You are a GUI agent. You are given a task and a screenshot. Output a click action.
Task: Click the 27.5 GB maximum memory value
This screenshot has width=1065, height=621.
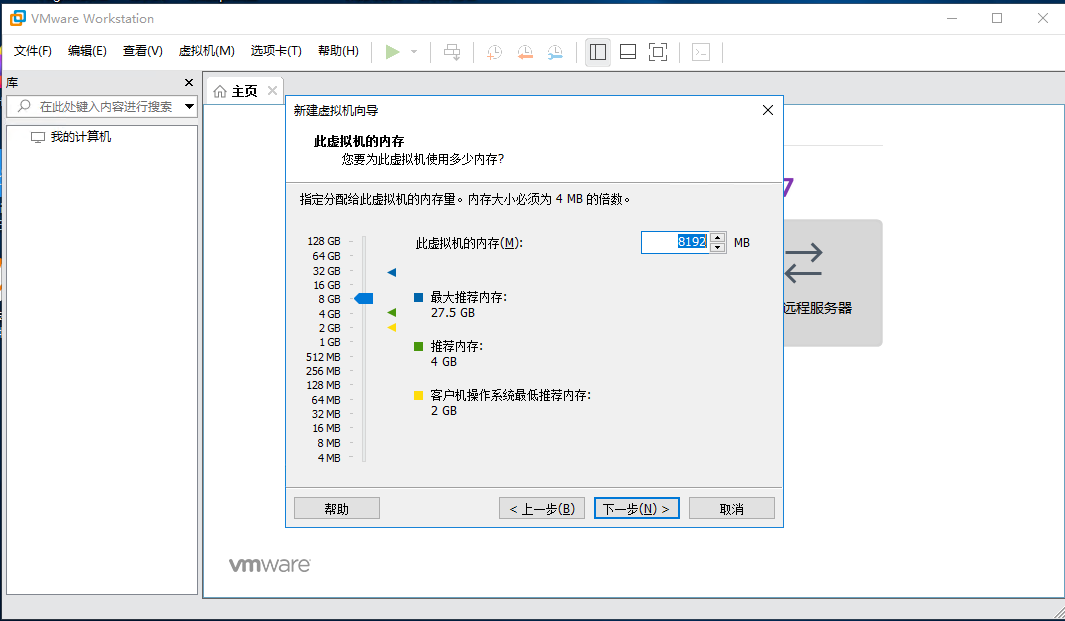452,313
